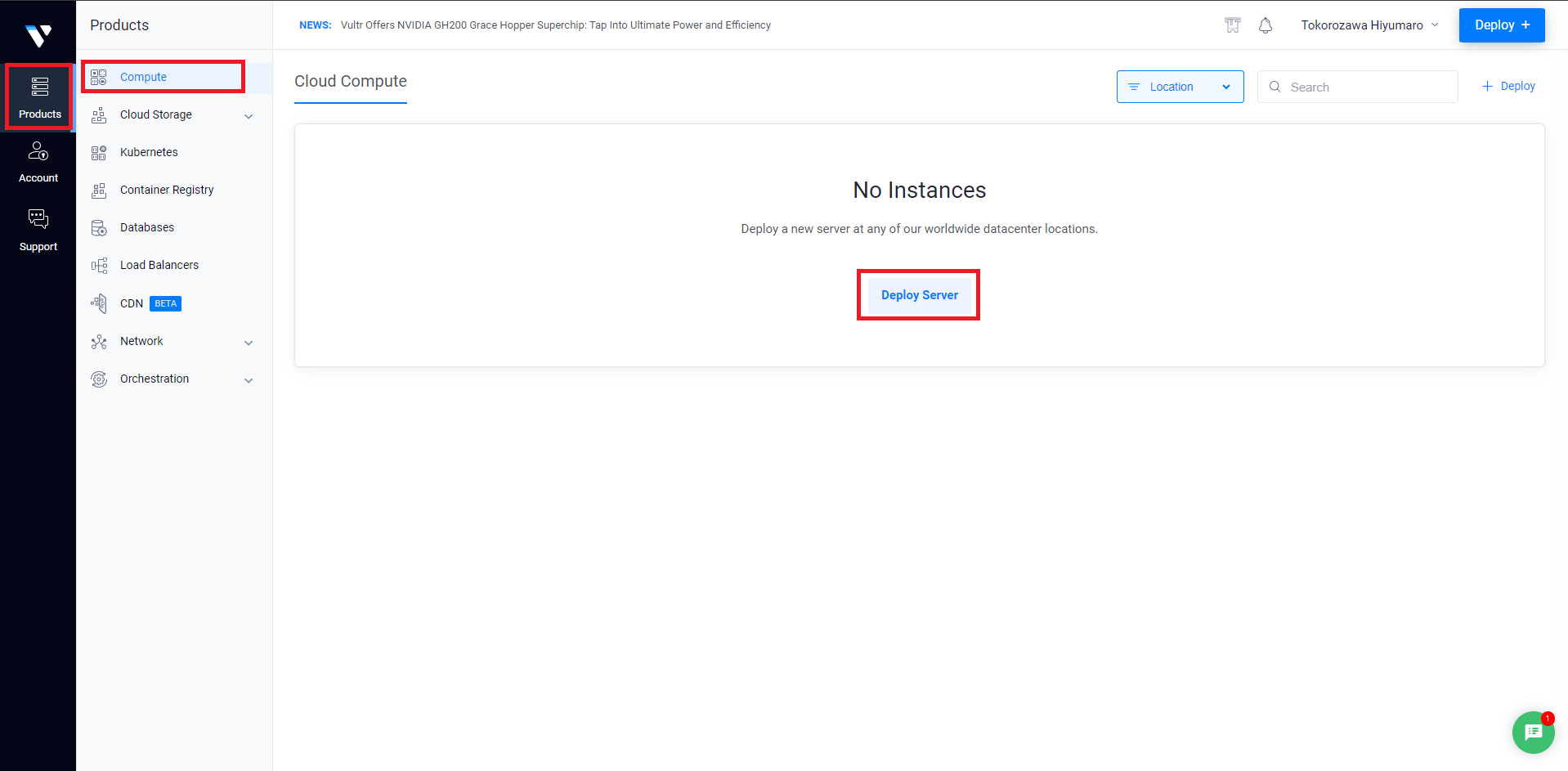Expand the Cloud Storage submenu chevron

[249, 116]
